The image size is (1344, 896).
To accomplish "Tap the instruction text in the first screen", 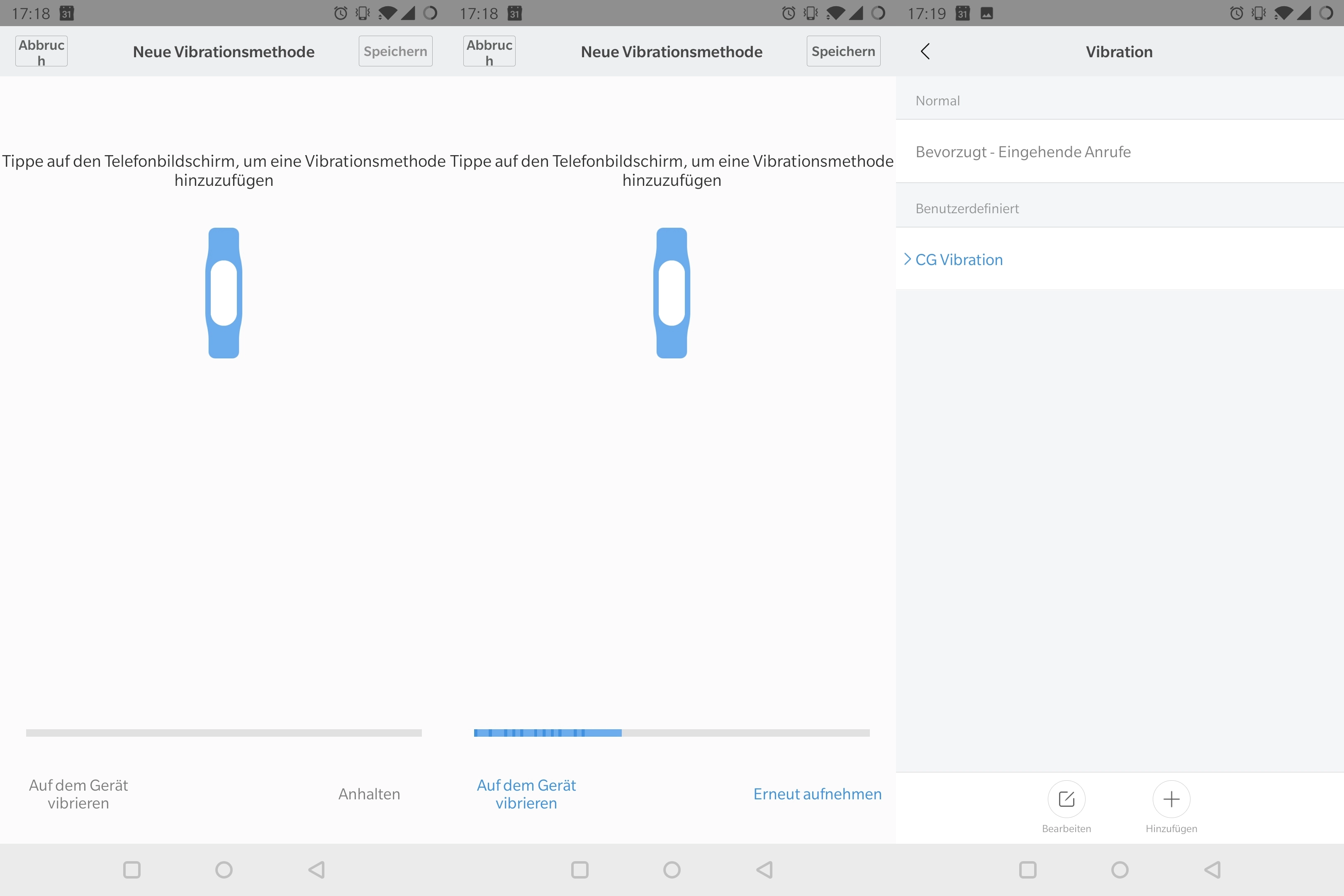I will click(x=224, y=170).
